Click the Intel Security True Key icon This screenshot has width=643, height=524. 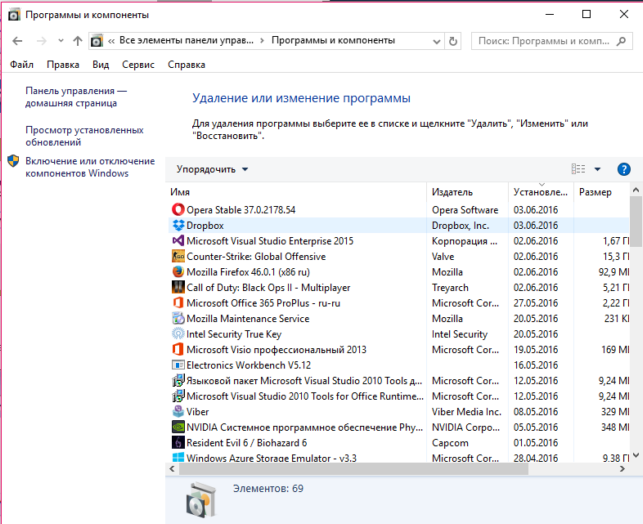click(178, 334)
